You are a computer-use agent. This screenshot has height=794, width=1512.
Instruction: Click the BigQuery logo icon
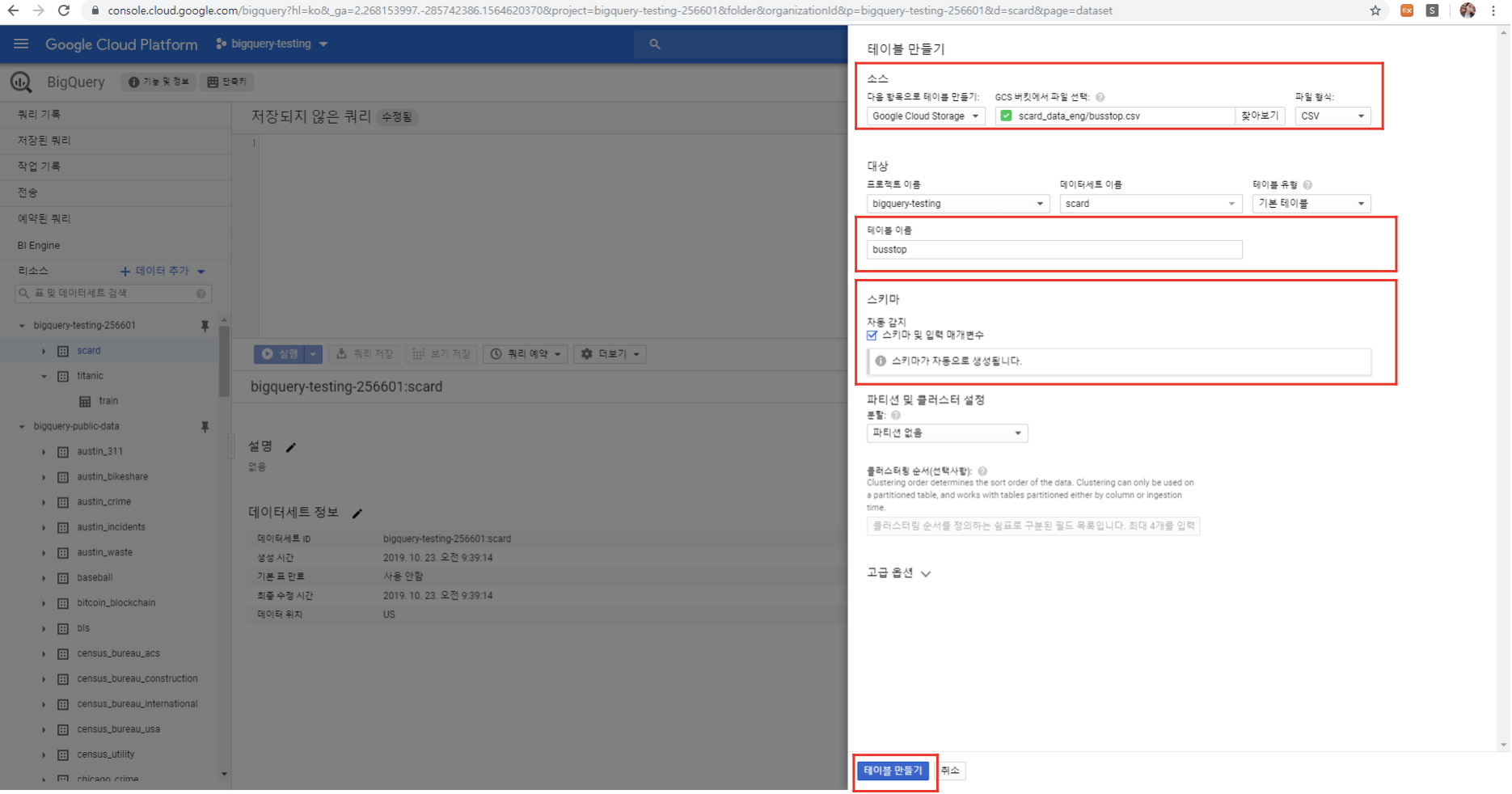(x=21, y=82)
